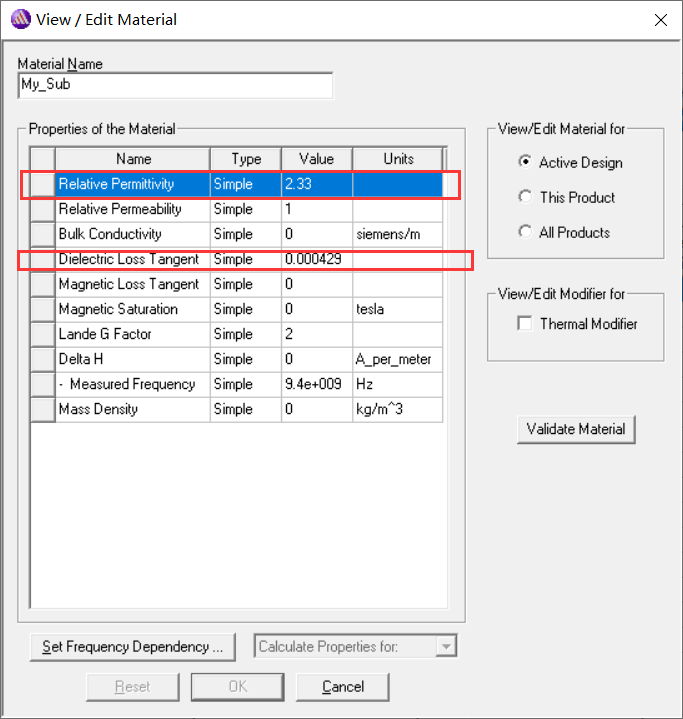
Task: Click the Hz units cell
Action: point(398,384)
